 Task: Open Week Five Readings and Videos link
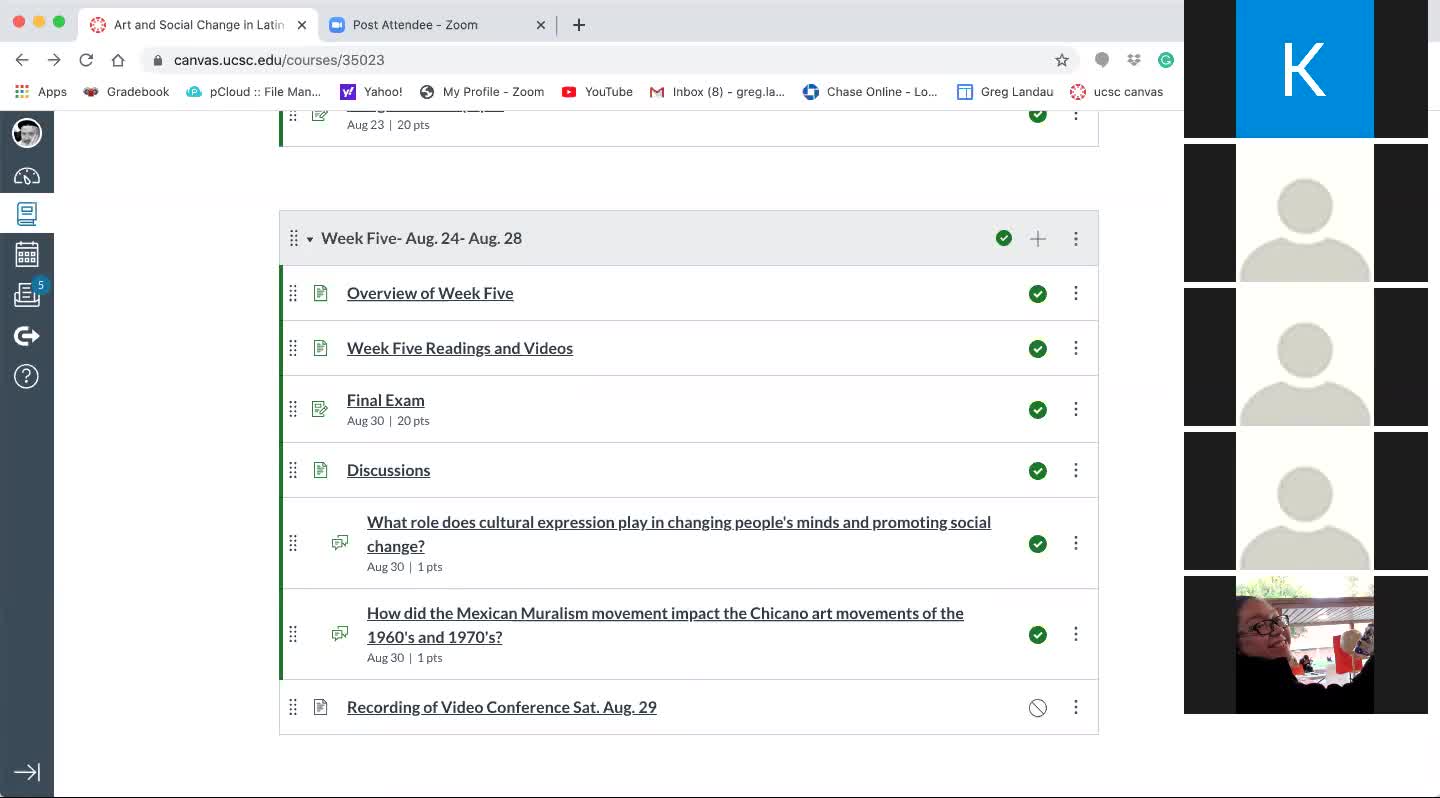tap(459, 348)
